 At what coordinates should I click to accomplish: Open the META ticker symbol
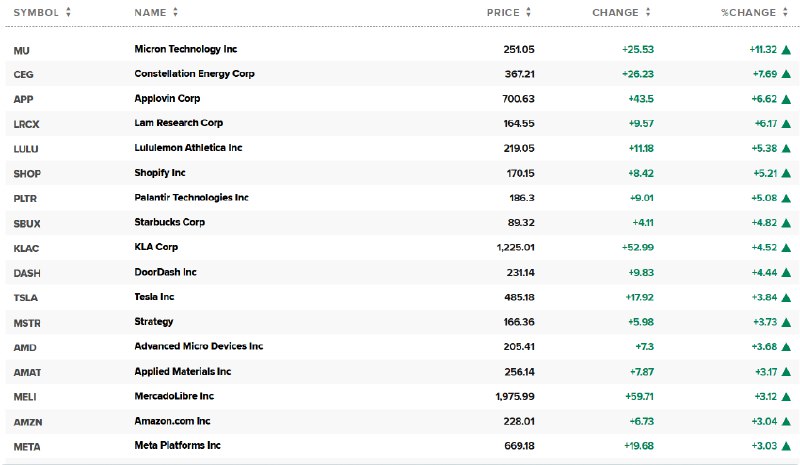tap(27, 447)
